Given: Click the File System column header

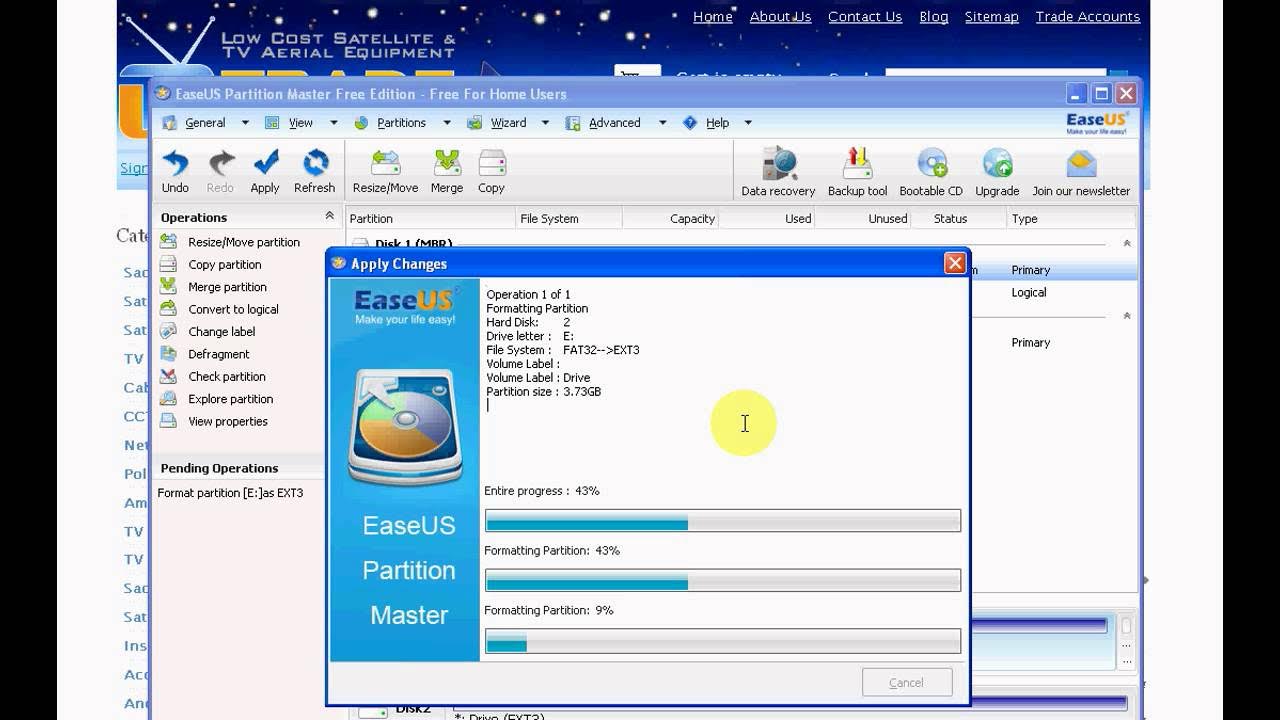Looking at the screenshot, I should tap(569, 218).
